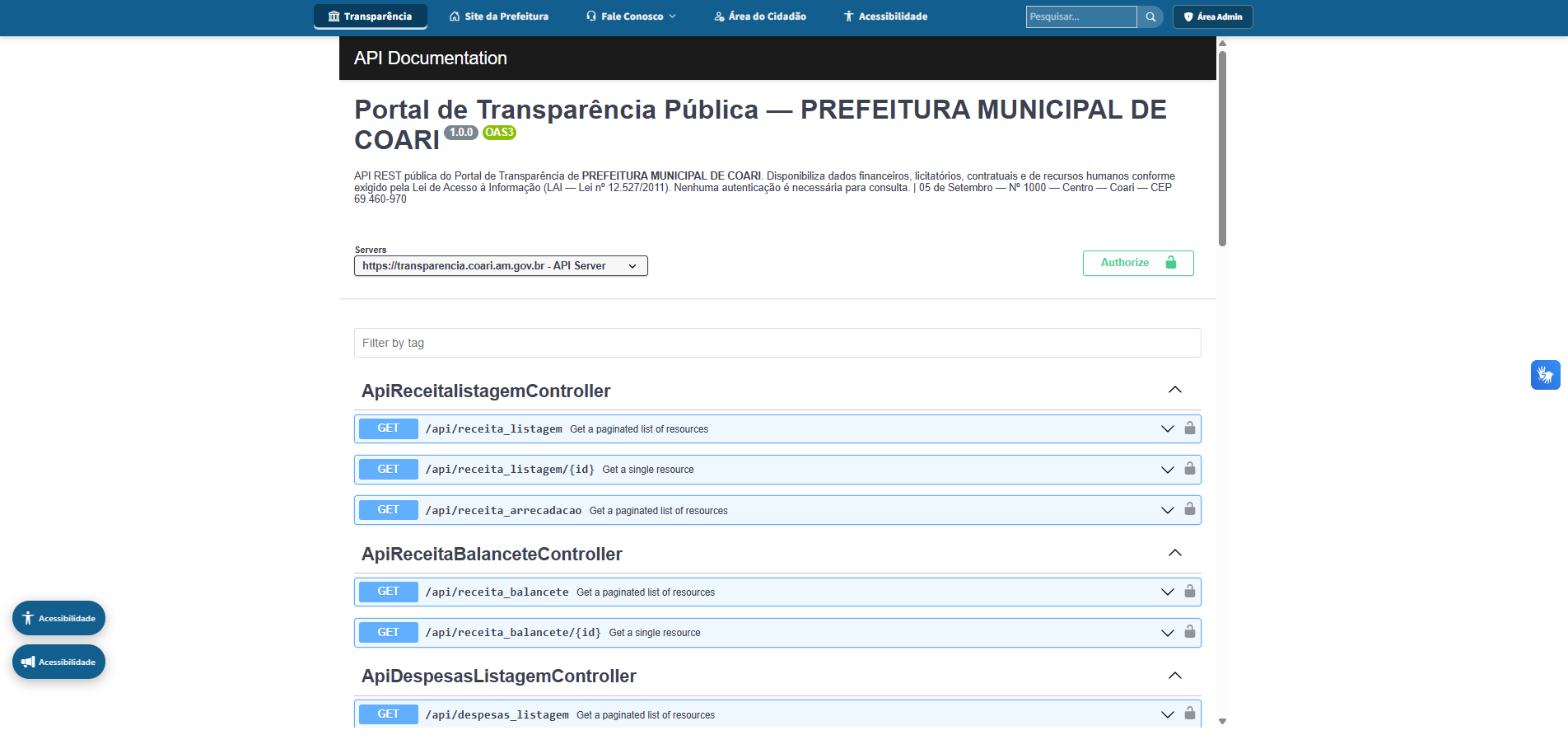Collapse ApiReceitalistagemController section arrow
The height and width of the screenshot is (749, 1568).
pyautogui.click(x=1175, y=390)
